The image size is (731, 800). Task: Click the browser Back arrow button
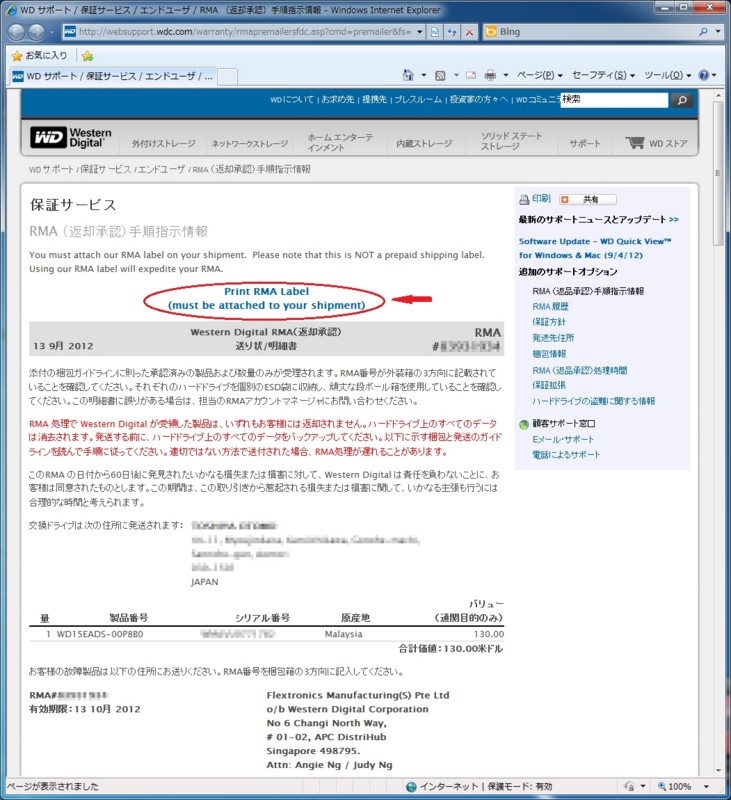coord(16,32)
